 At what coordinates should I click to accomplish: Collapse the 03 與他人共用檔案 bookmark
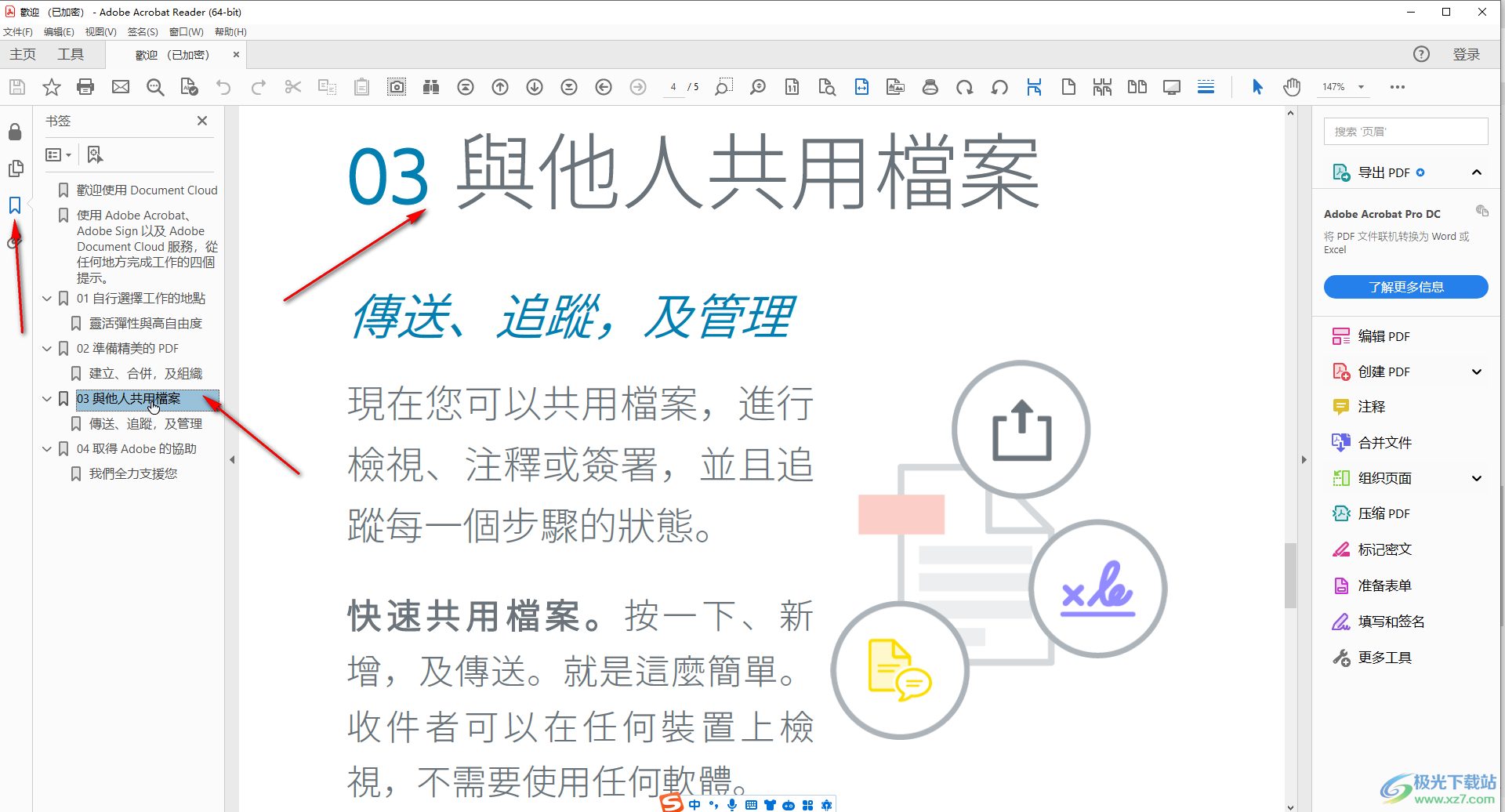[47, 399]
